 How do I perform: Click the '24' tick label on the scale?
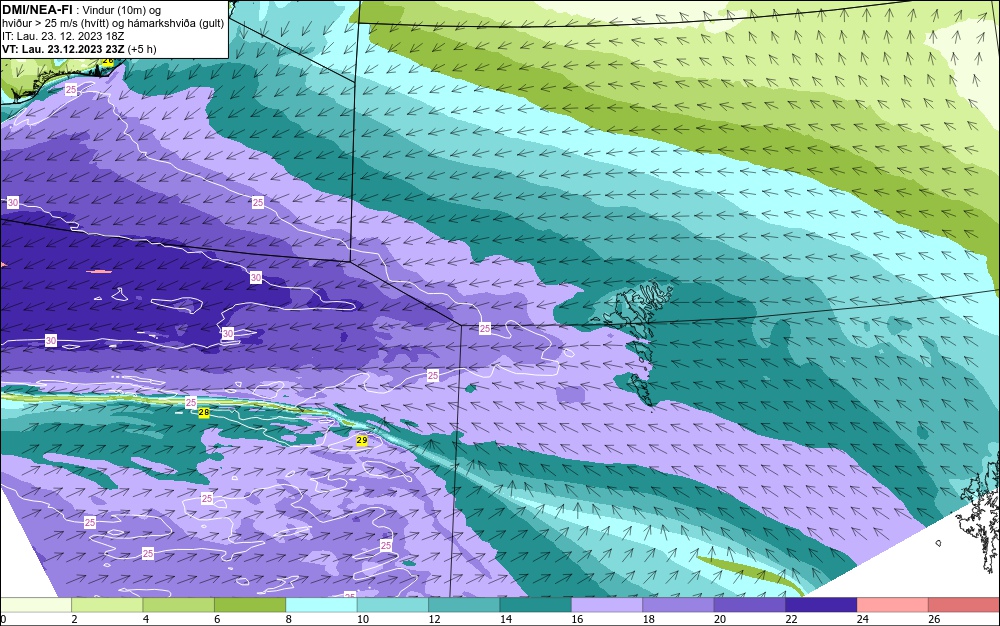coord(863,619)
